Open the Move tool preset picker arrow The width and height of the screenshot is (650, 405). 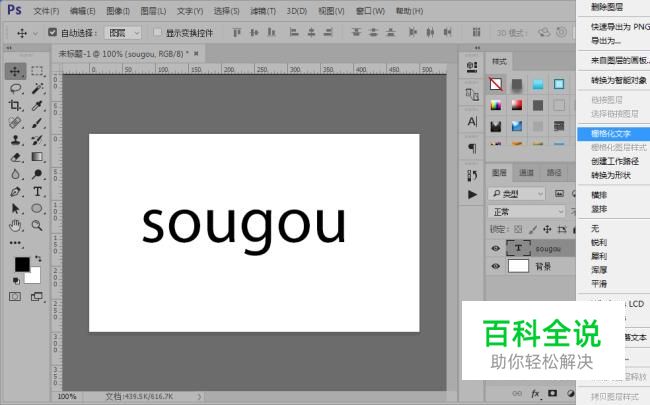coord(35,33)
